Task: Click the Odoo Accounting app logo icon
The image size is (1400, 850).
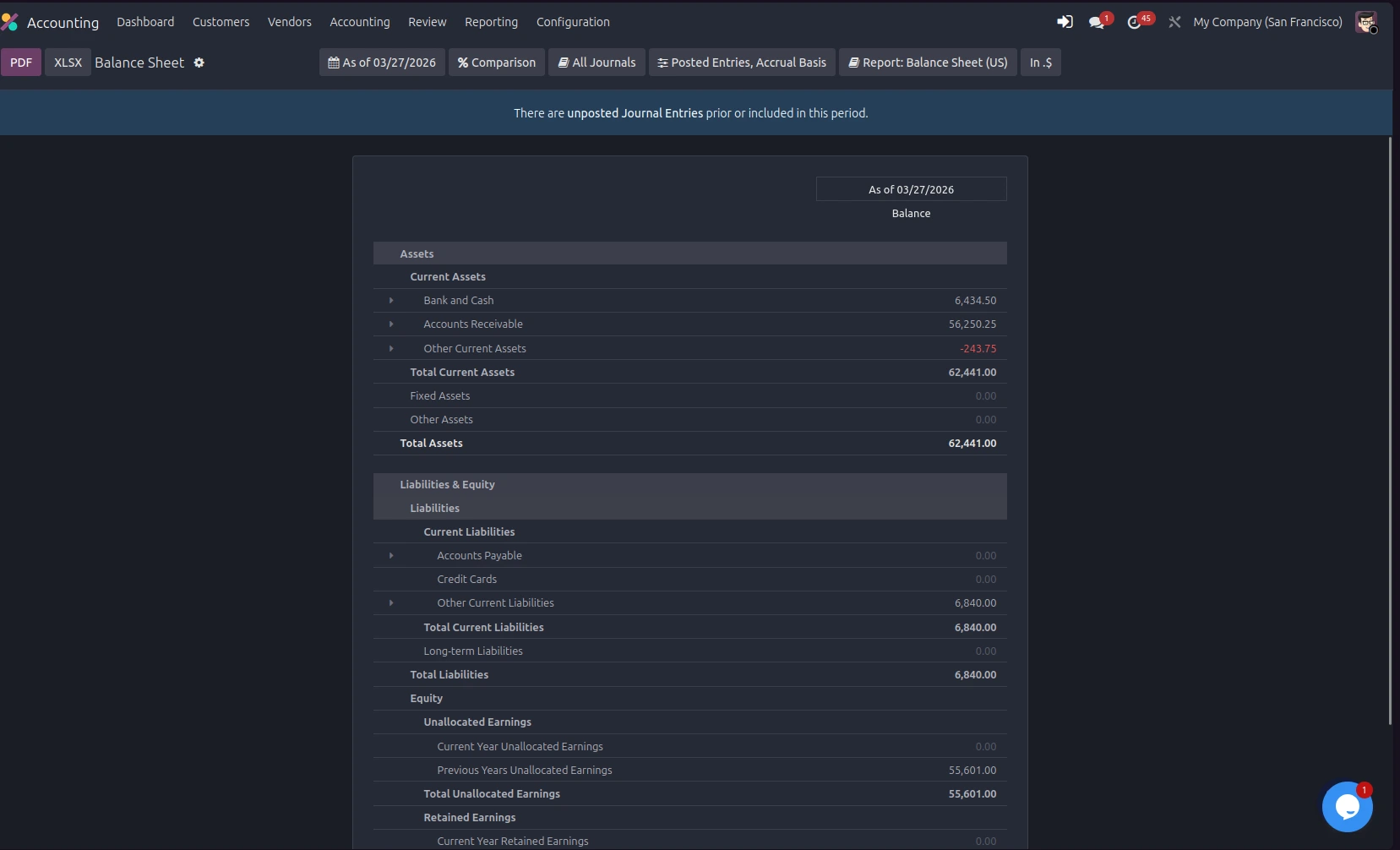Action: point(9,22)
